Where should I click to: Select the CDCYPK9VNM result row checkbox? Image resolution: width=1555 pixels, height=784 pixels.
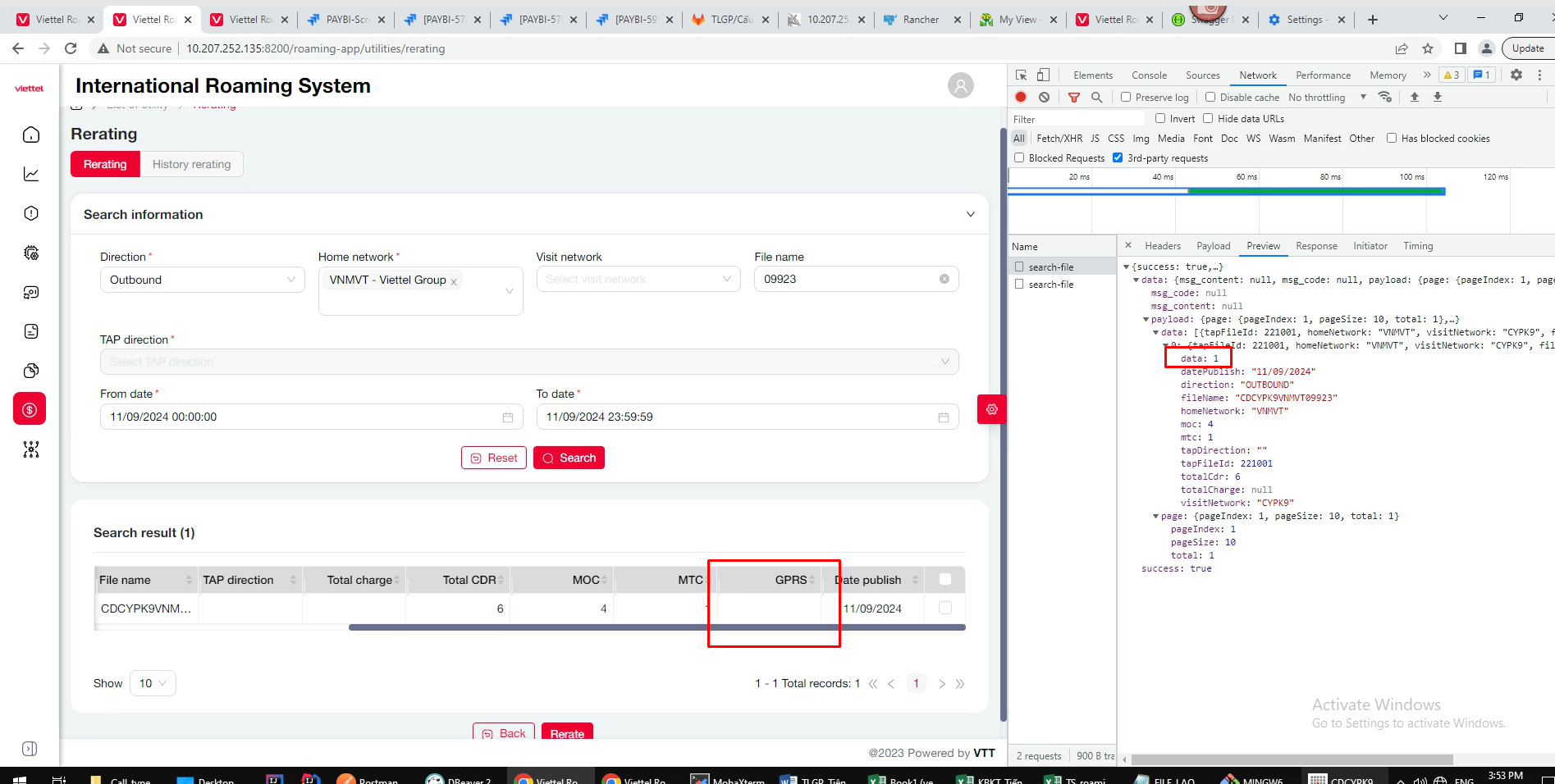click(945, 608)
